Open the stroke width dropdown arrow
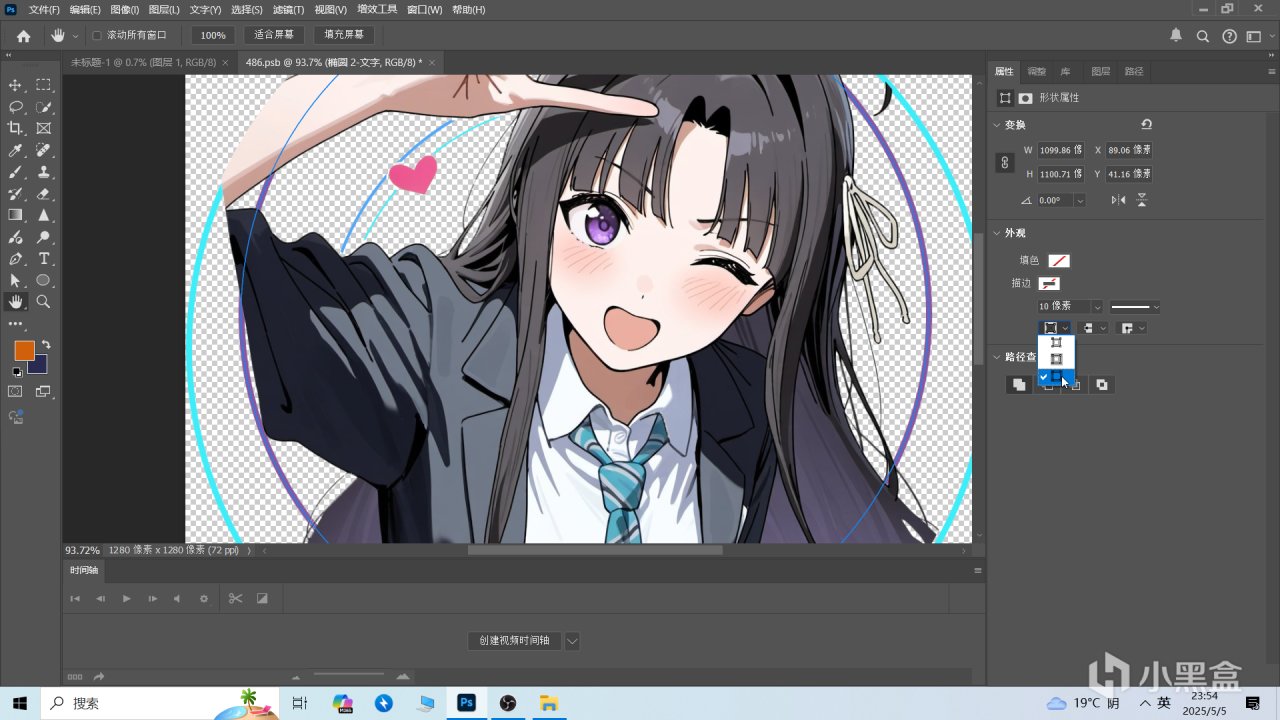 (x=1097, y=307)
